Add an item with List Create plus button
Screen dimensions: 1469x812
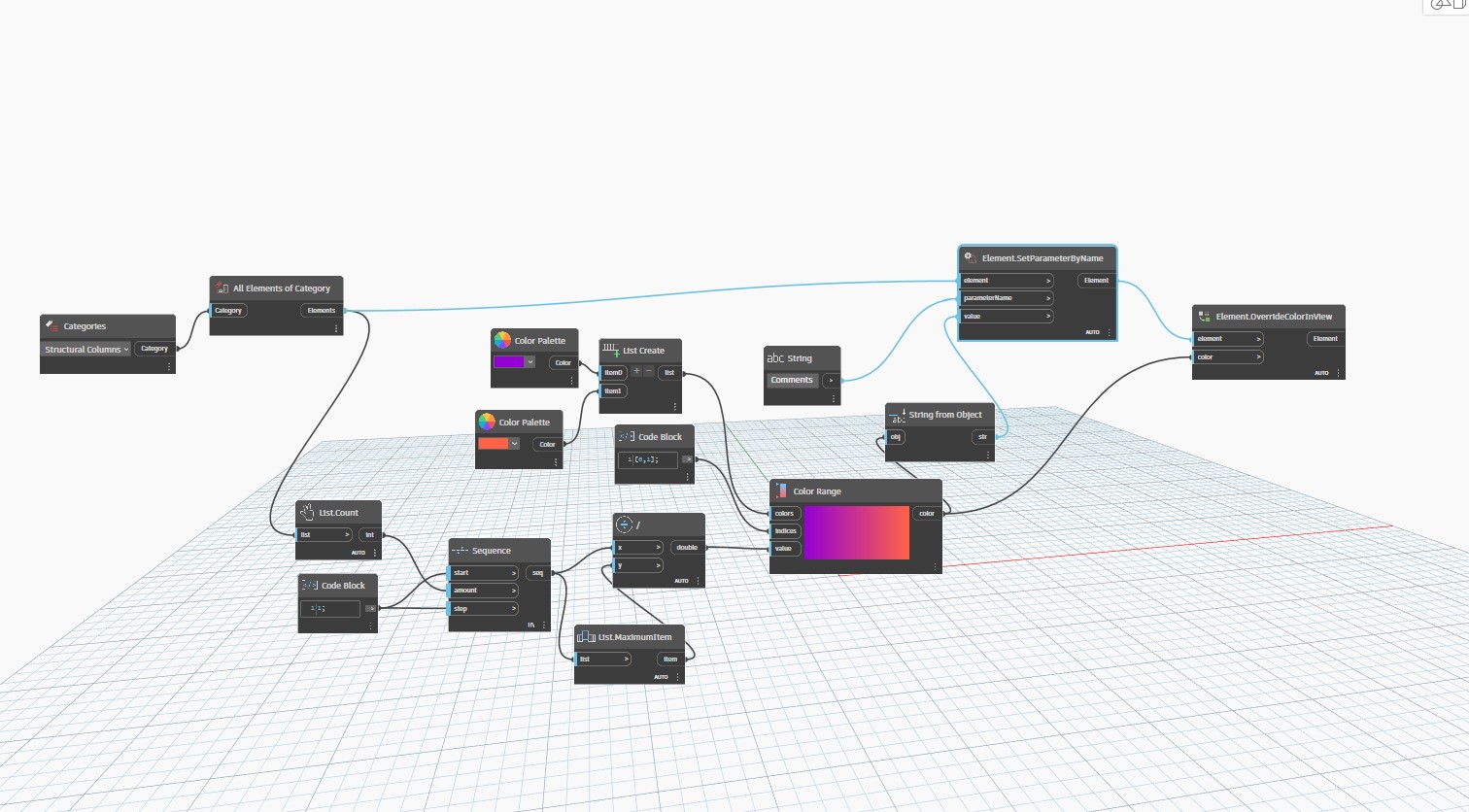636,372
